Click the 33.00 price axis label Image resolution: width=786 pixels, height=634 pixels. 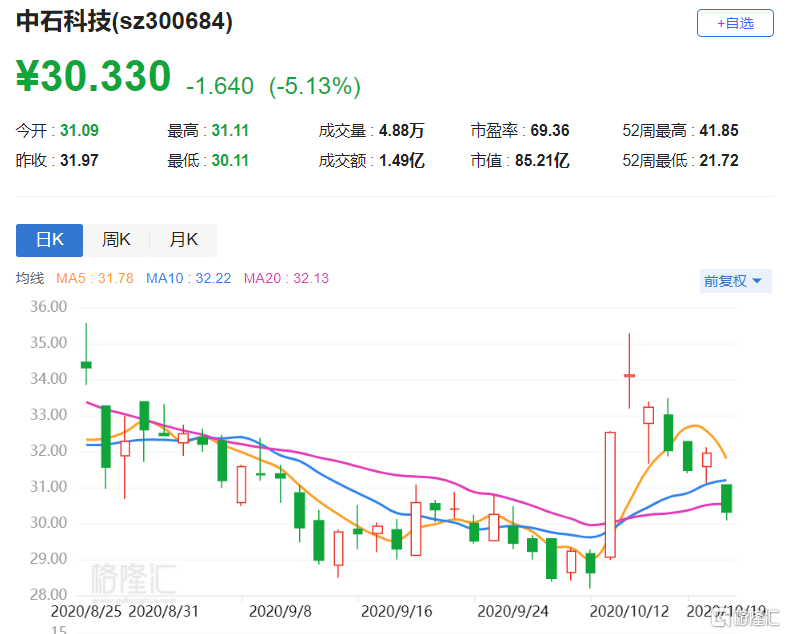[48, 415]
